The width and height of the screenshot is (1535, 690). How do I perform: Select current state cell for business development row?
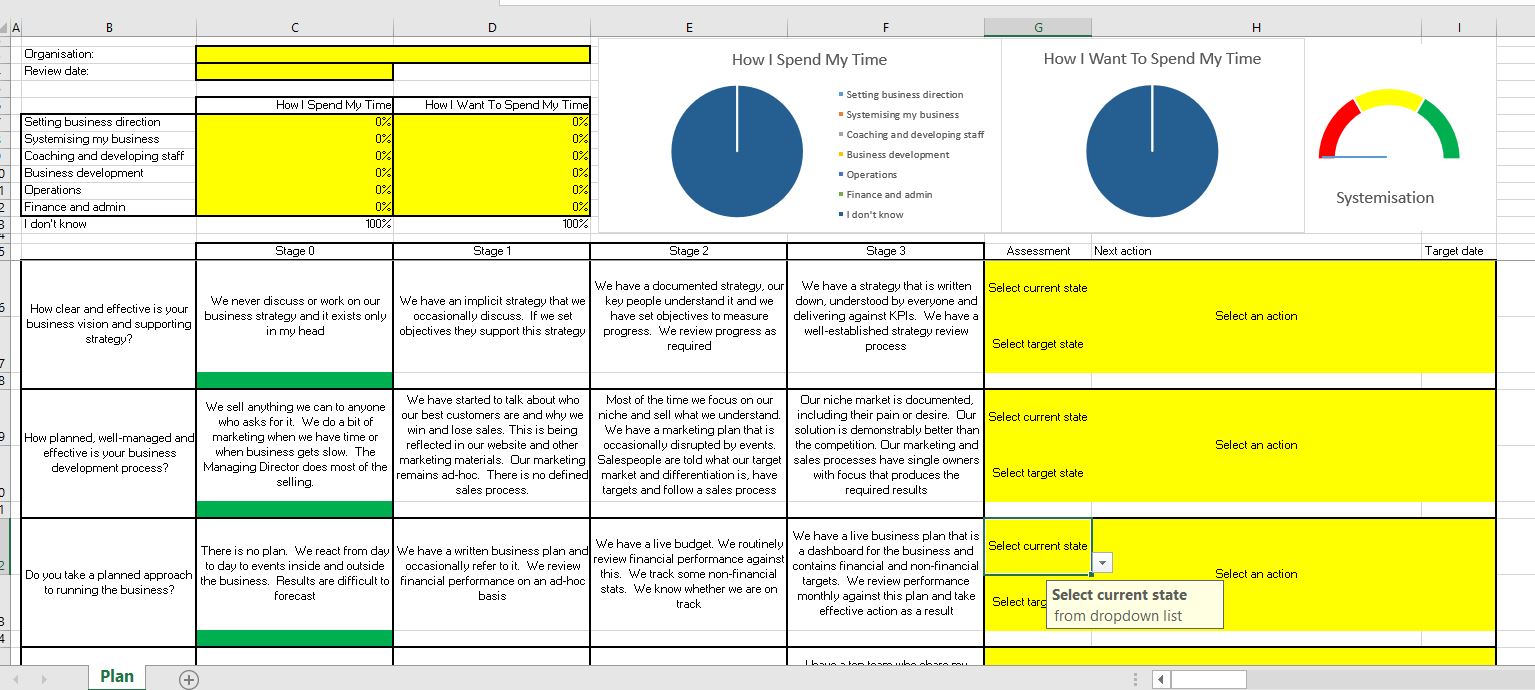(1038, 417)
